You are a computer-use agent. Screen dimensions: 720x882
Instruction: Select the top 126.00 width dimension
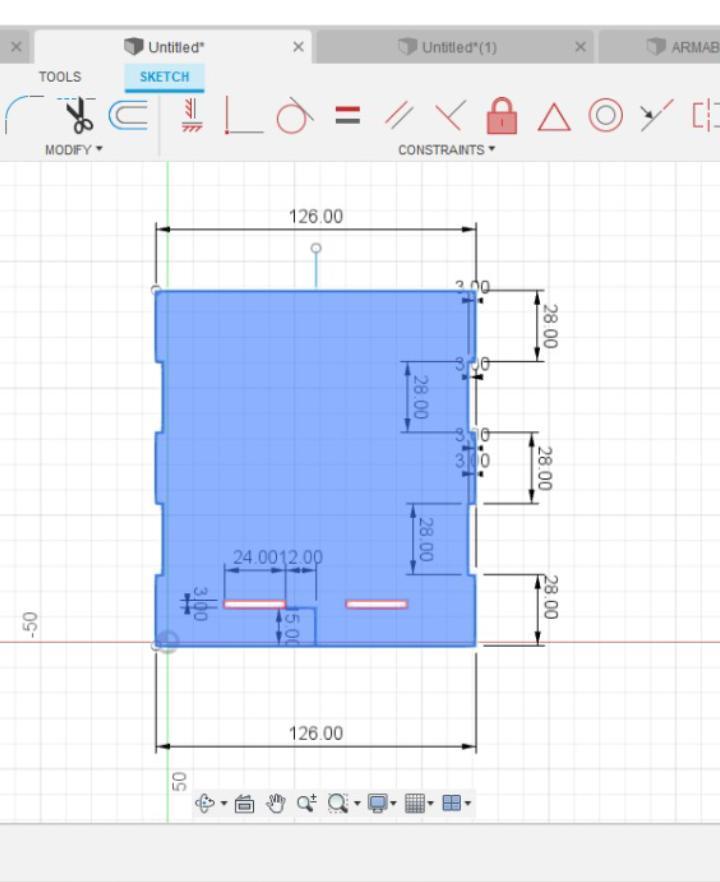316,217
